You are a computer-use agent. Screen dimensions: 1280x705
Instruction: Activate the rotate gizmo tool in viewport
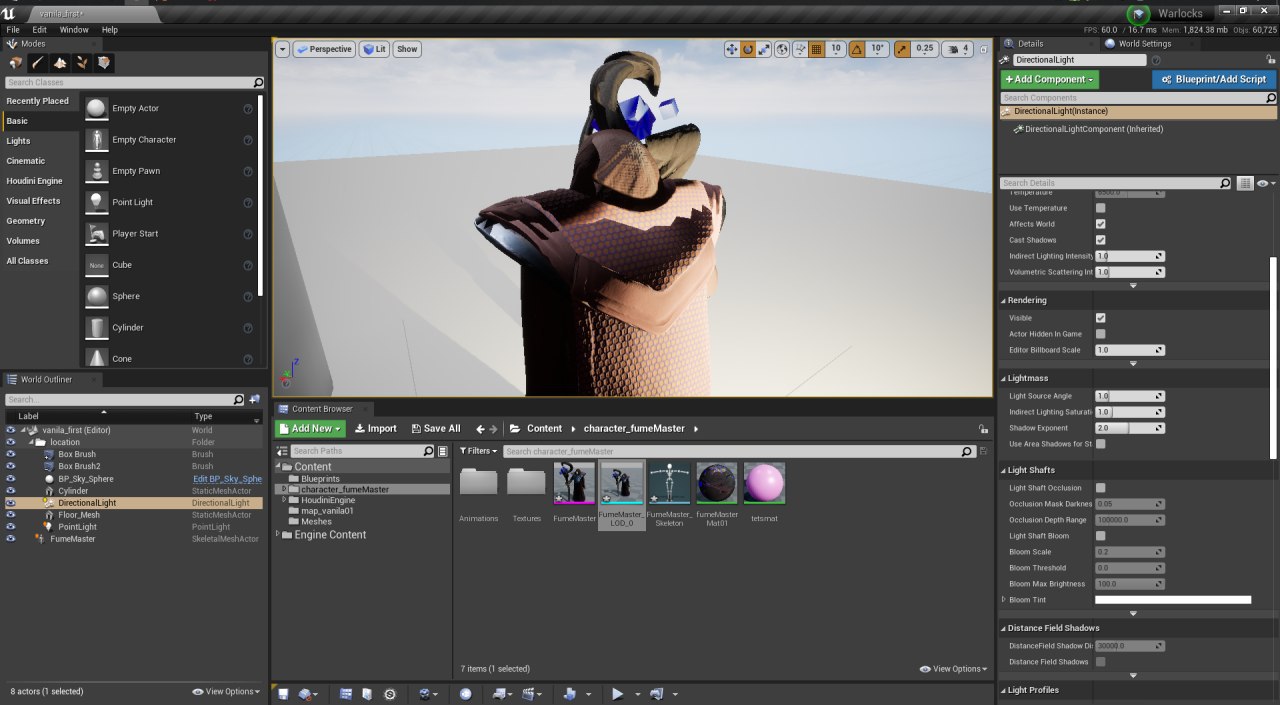[748, 49]
